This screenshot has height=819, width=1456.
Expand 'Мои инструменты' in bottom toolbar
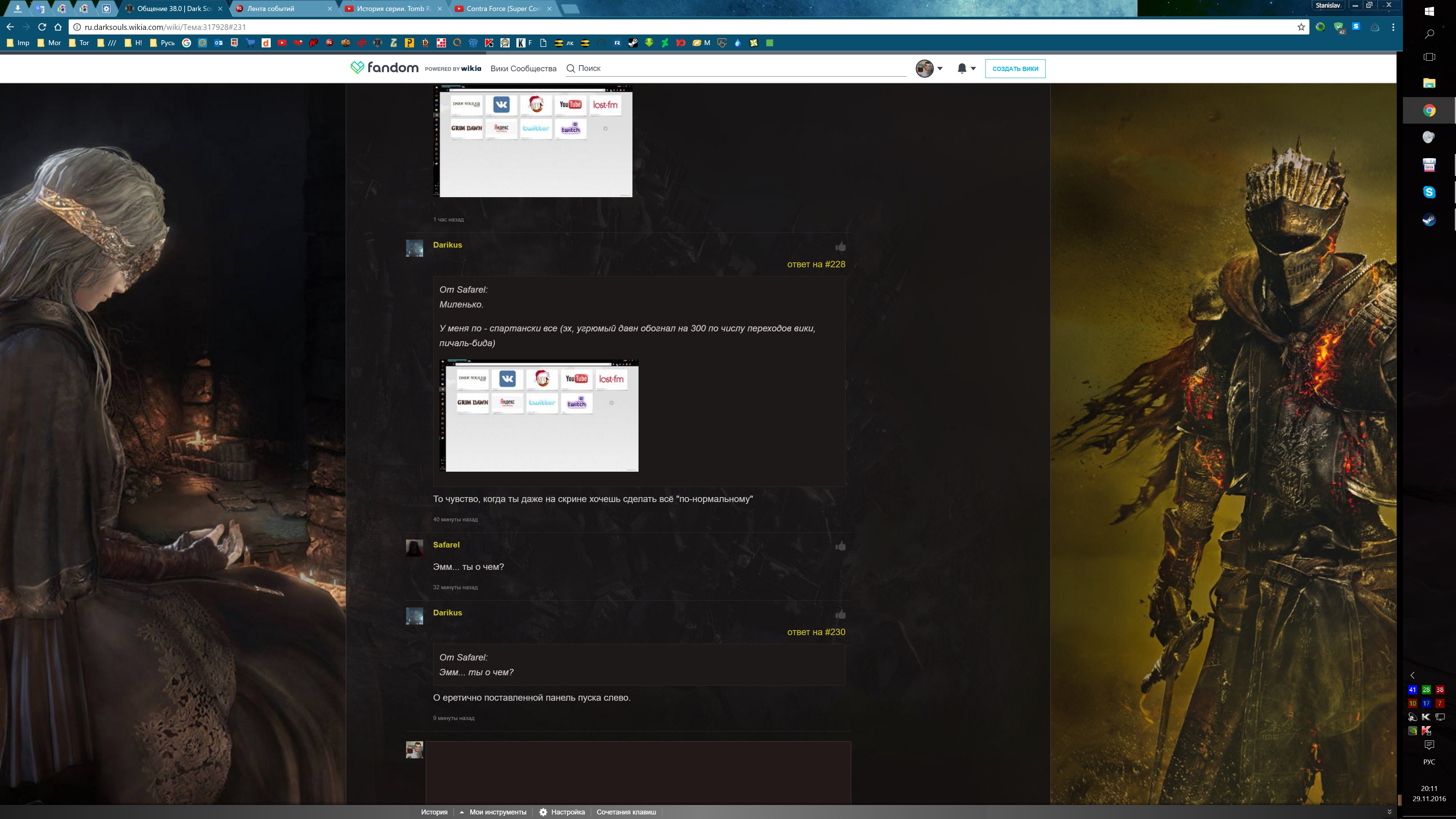coord(493,812)
